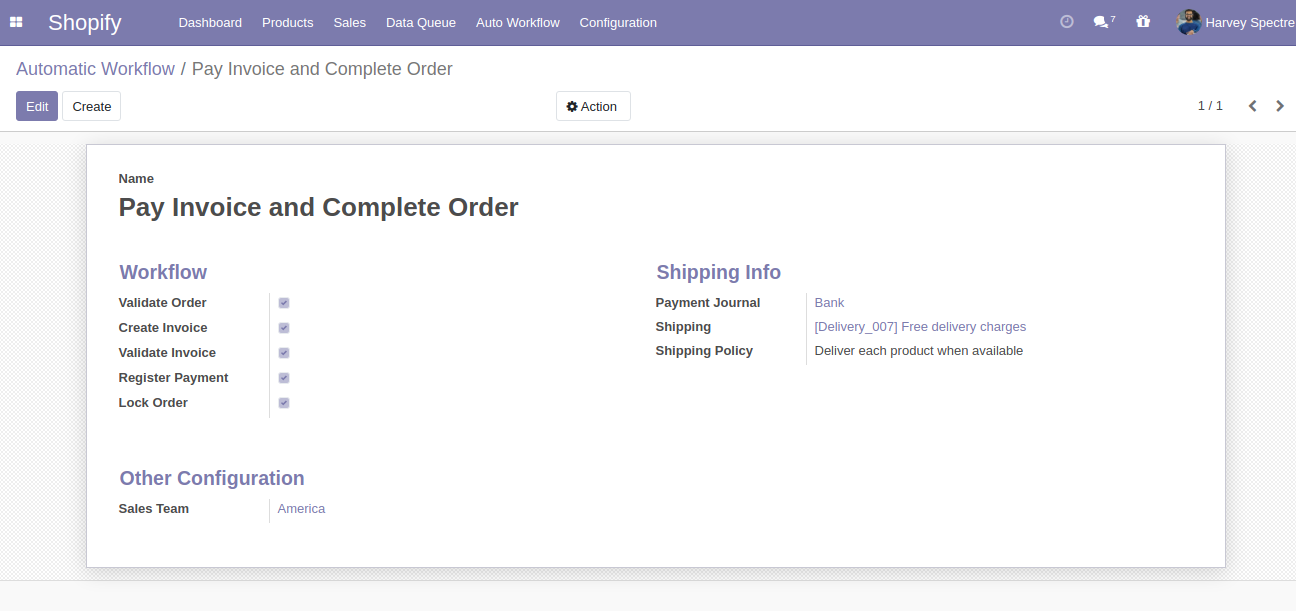
Task: Open the Bank payment journal link
Action: point(829,303)
